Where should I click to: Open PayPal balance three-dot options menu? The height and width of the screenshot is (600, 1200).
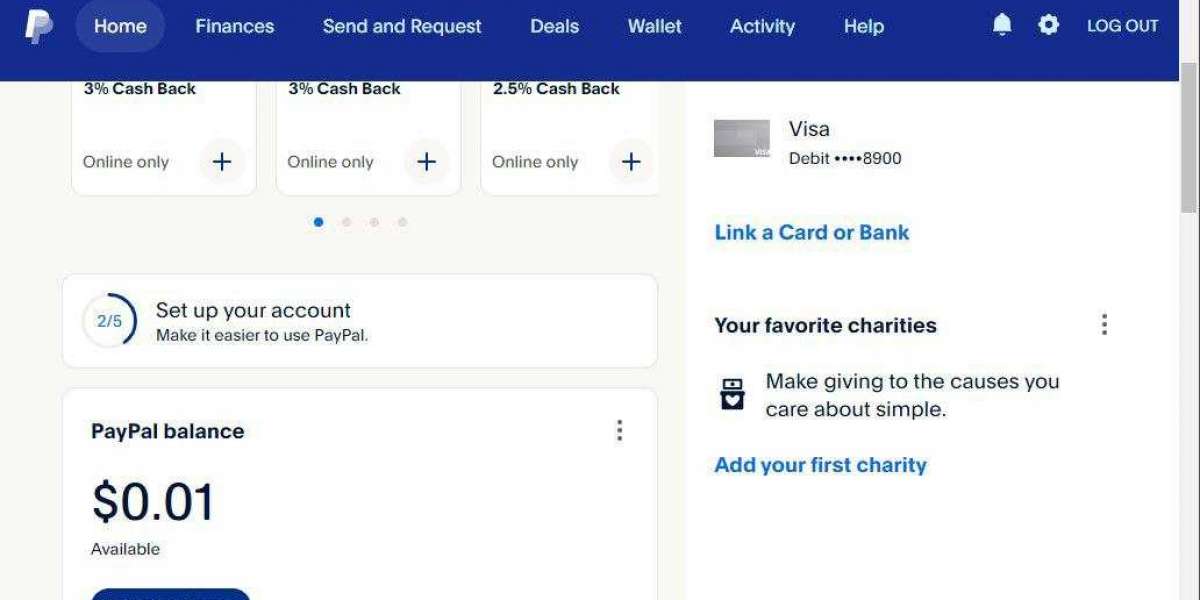click(620, 431)
